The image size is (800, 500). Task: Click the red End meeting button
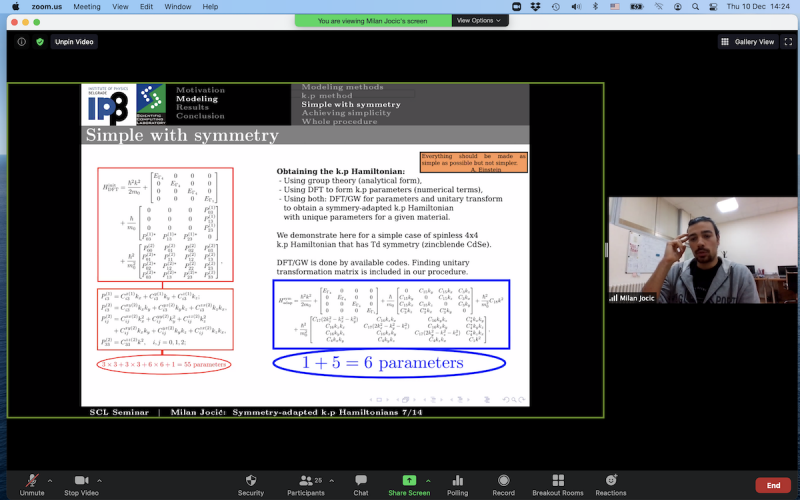pyautogui.click(x=773, y=485)
